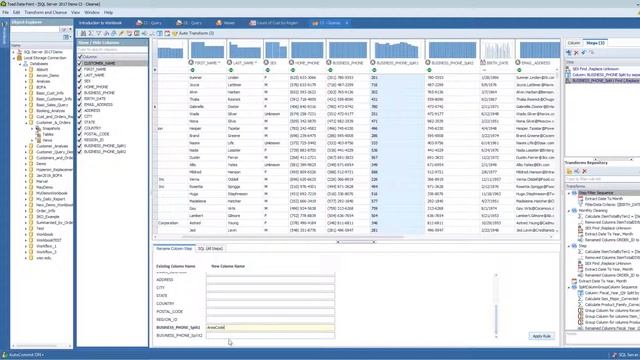Expand the BOFA database node

point(26,87)
